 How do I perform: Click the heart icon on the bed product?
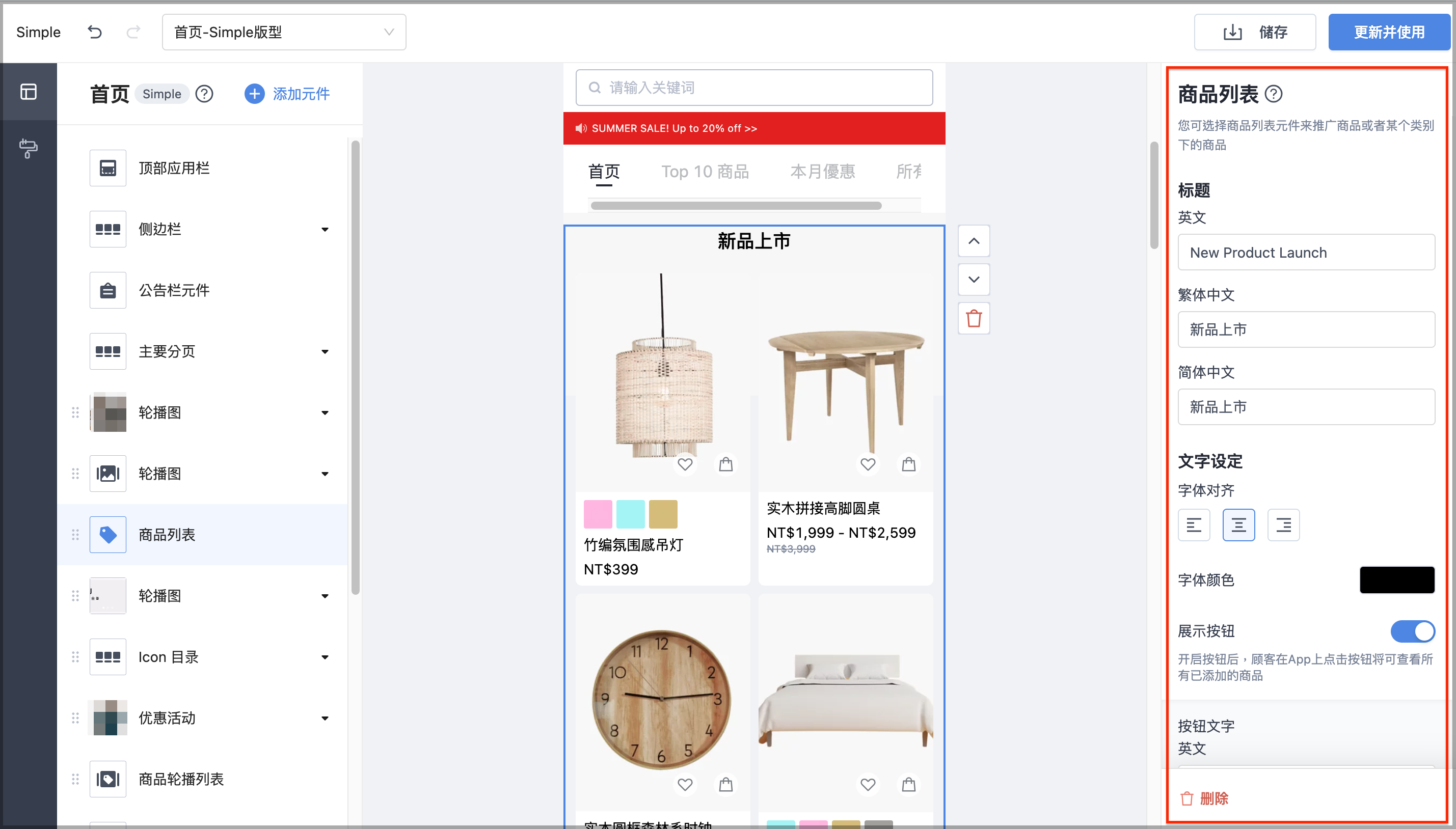coord(868,785)
